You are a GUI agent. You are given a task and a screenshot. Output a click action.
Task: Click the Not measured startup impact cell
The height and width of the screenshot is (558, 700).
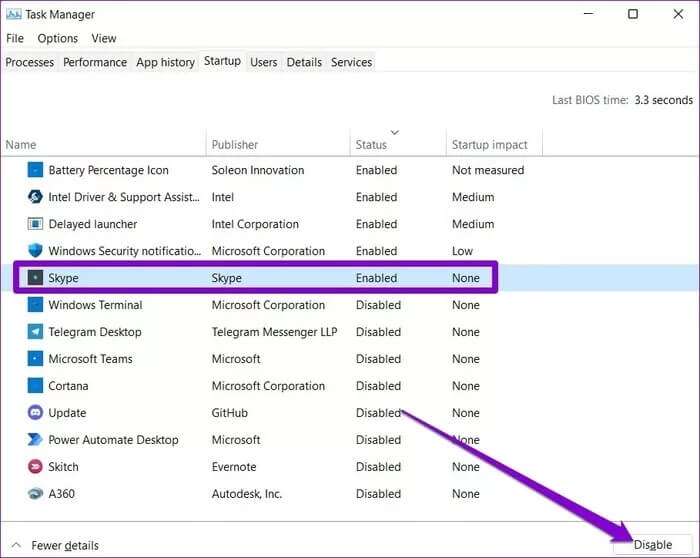[x=488, y=170]
